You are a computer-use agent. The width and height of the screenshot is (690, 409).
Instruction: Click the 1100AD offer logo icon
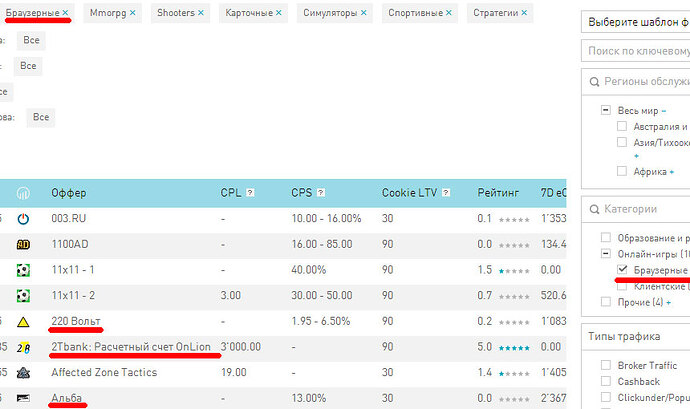(x=23, y=244)
